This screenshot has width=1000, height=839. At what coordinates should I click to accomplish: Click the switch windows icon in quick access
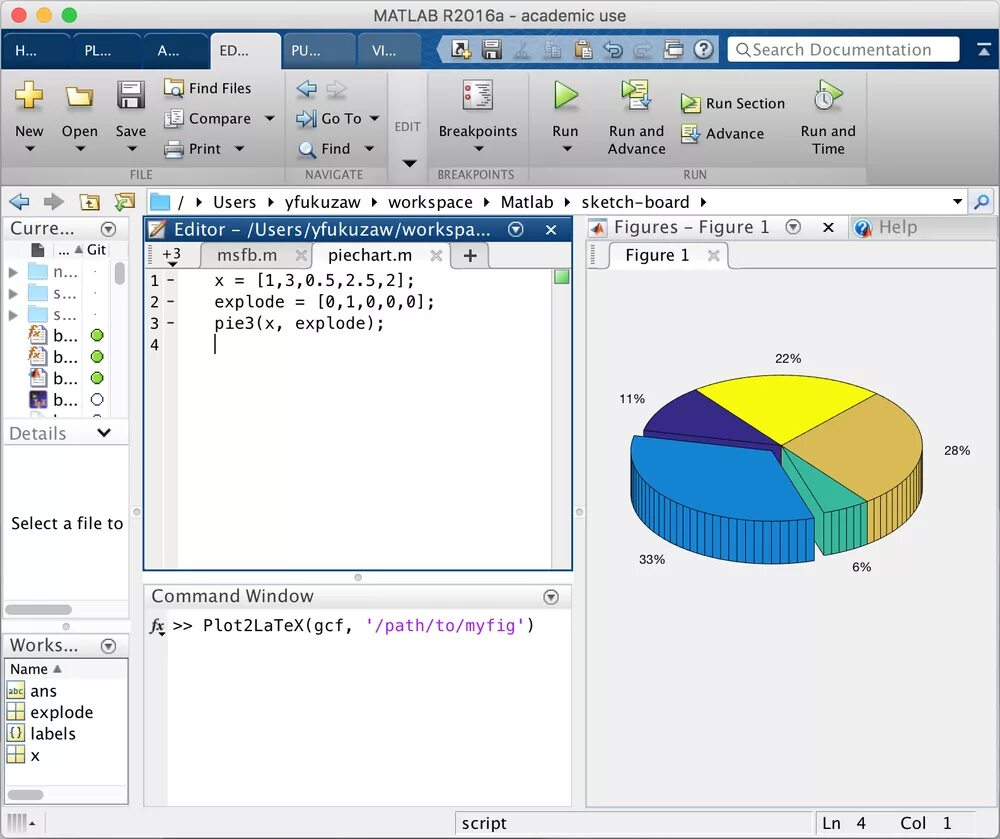673,49
